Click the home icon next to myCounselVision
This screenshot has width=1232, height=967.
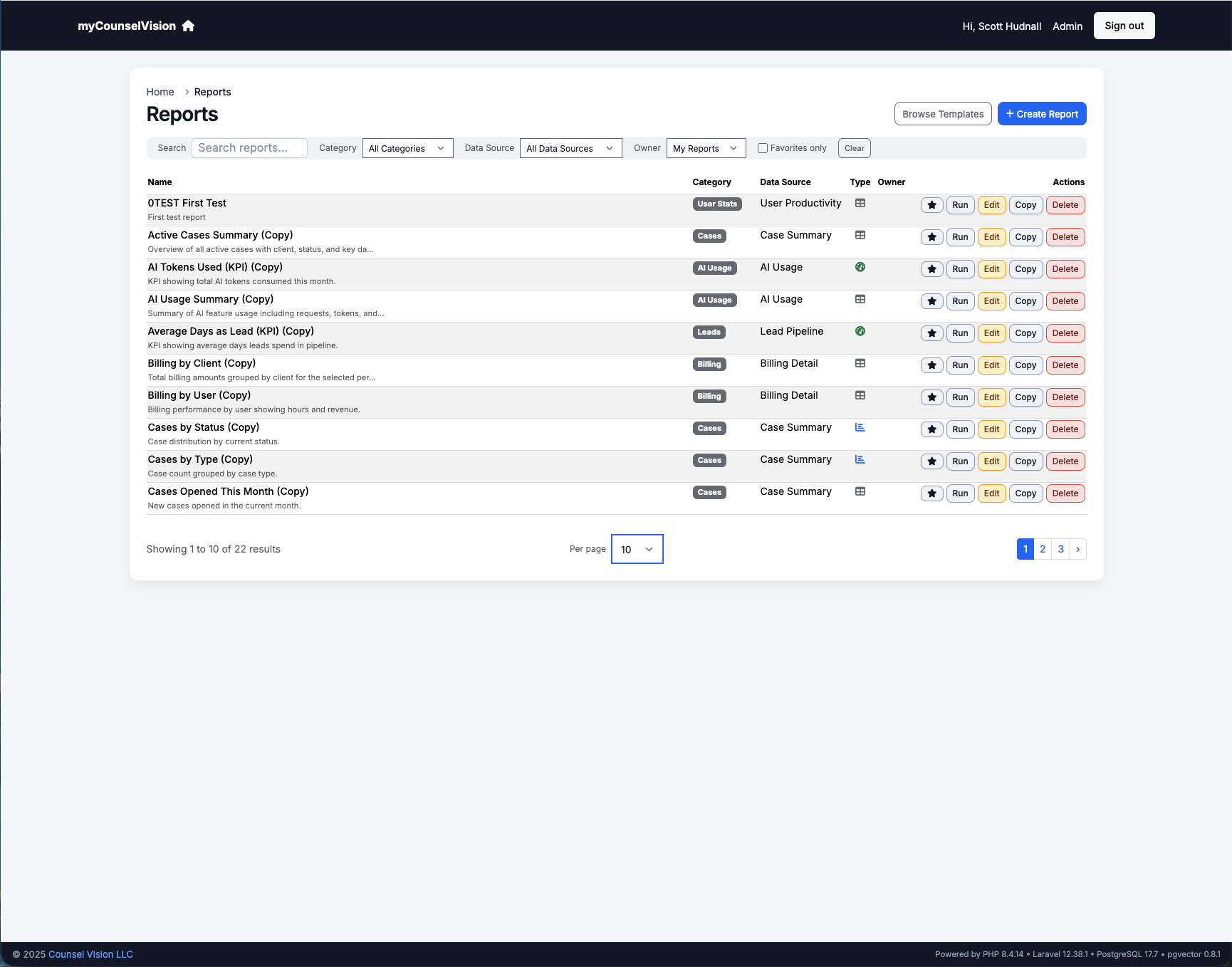tap(187, 26)
